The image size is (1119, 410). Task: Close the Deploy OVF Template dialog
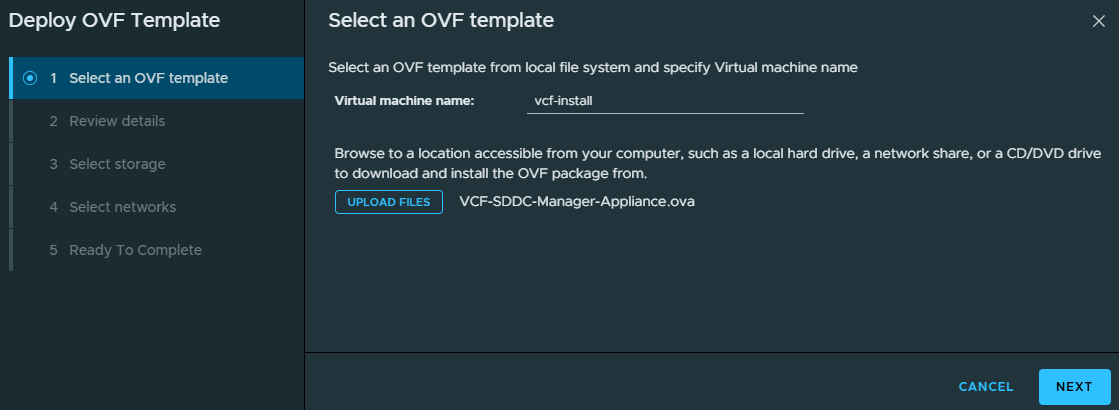(x=1098, y=21)
